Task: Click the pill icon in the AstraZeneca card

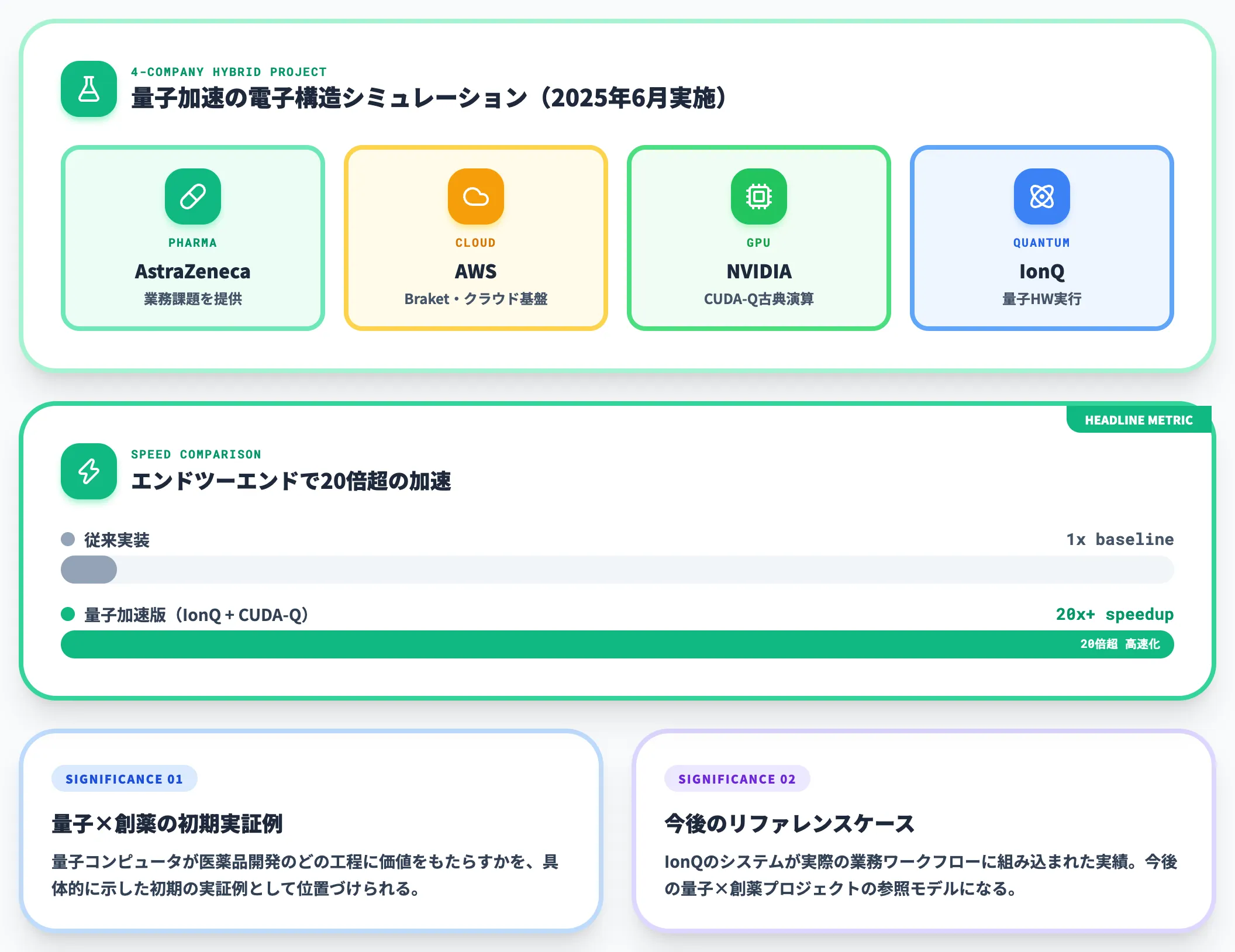Action: tap(193, 196)
